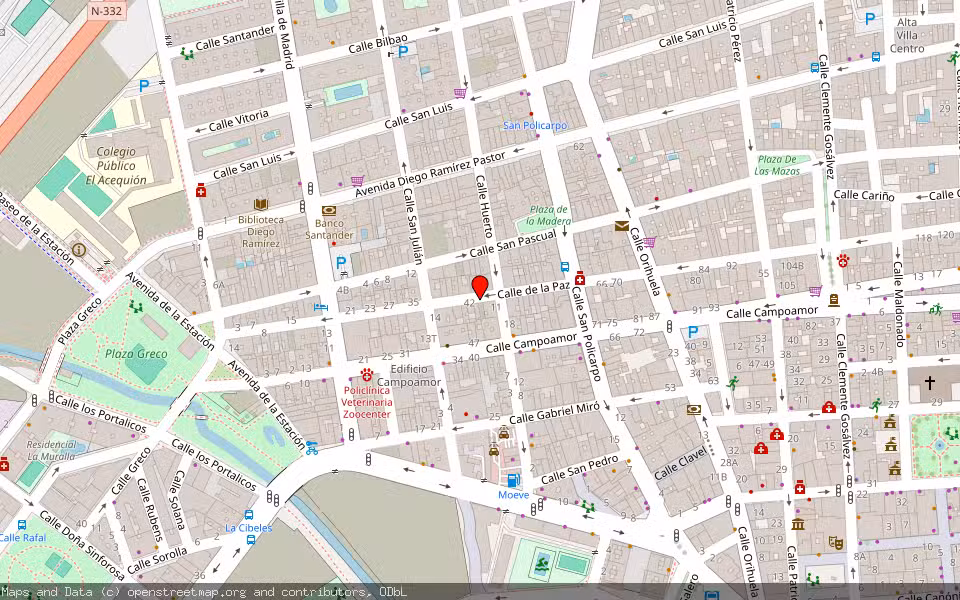
Task: Click the Calle Sorolla street label
Action: (x=157, y=561)
